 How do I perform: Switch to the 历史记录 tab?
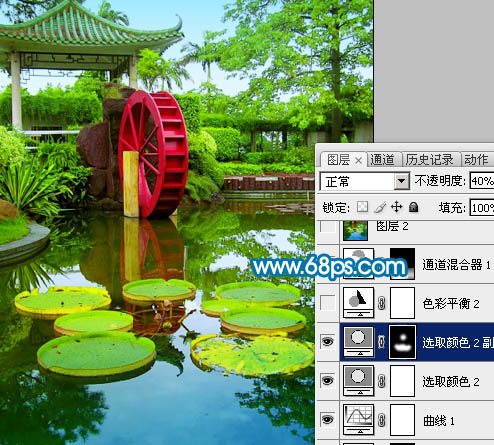pos(429,160)
